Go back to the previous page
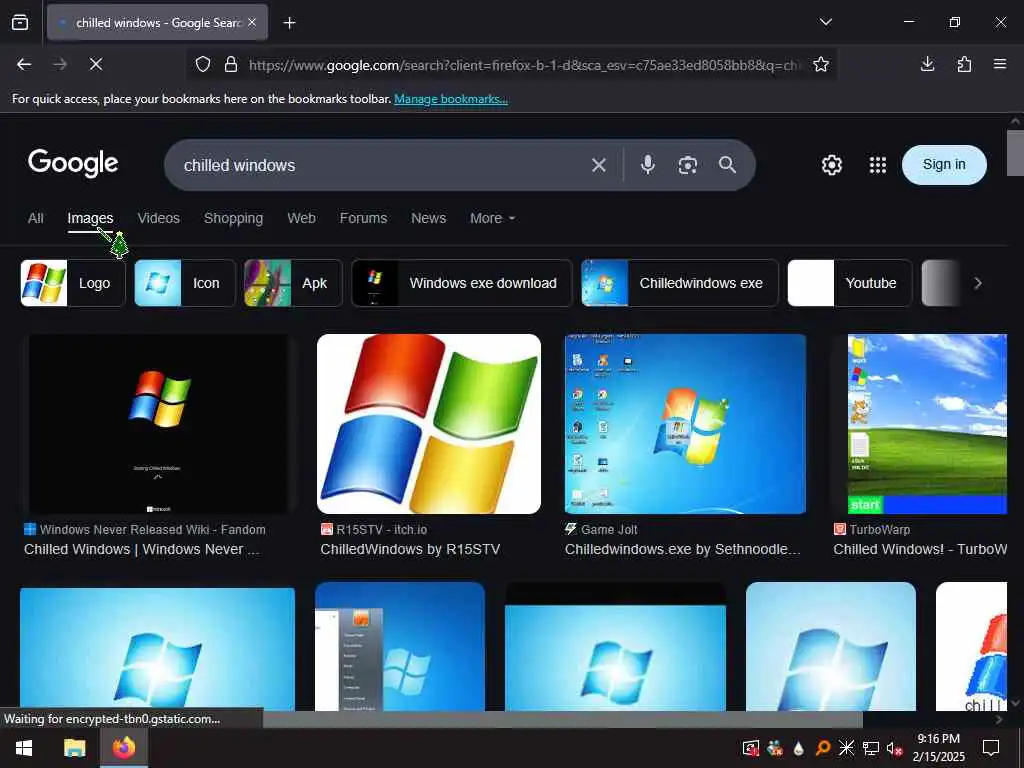 point(24,64)
